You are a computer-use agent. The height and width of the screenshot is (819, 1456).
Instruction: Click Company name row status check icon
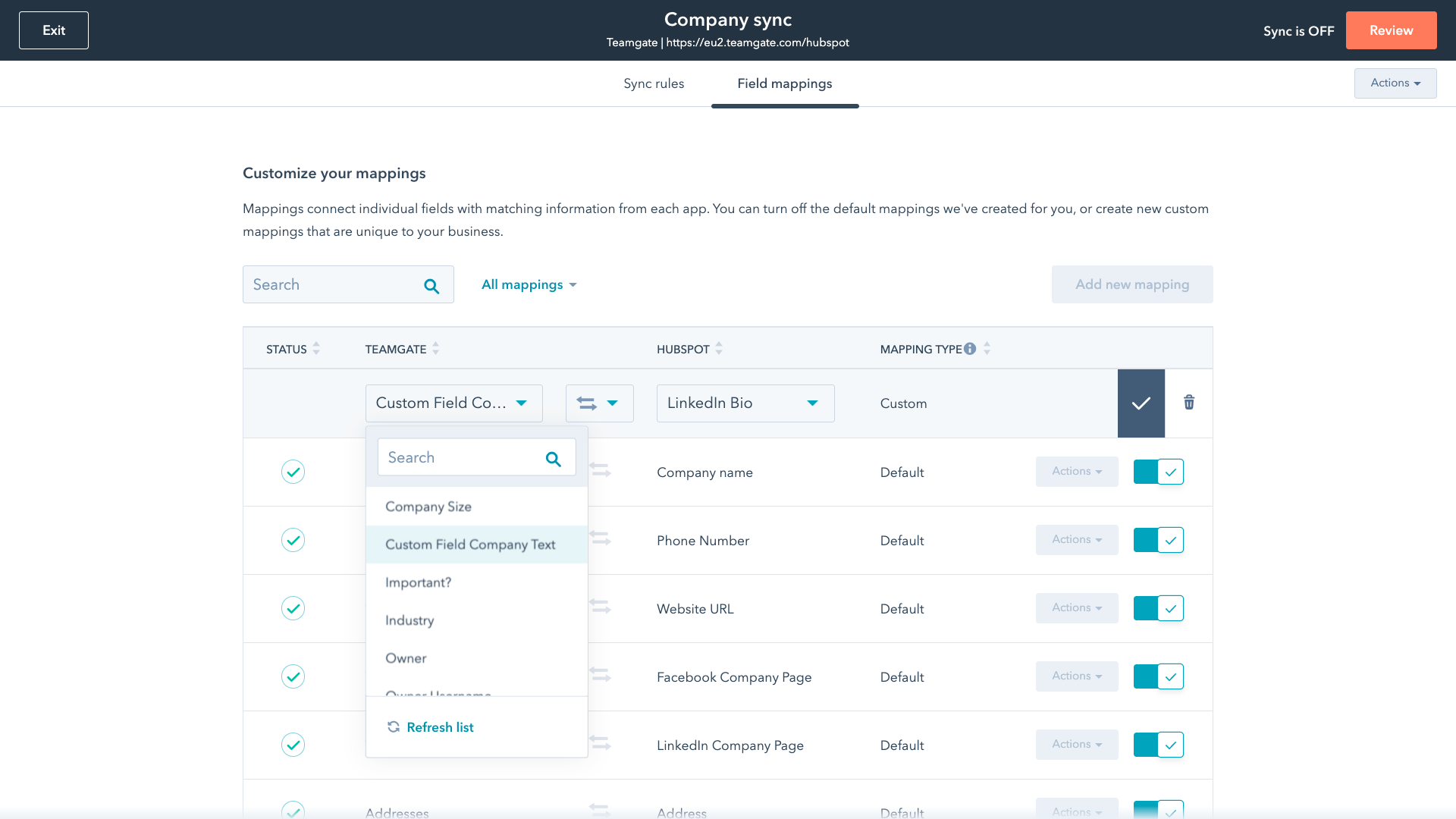pos(293,472)
